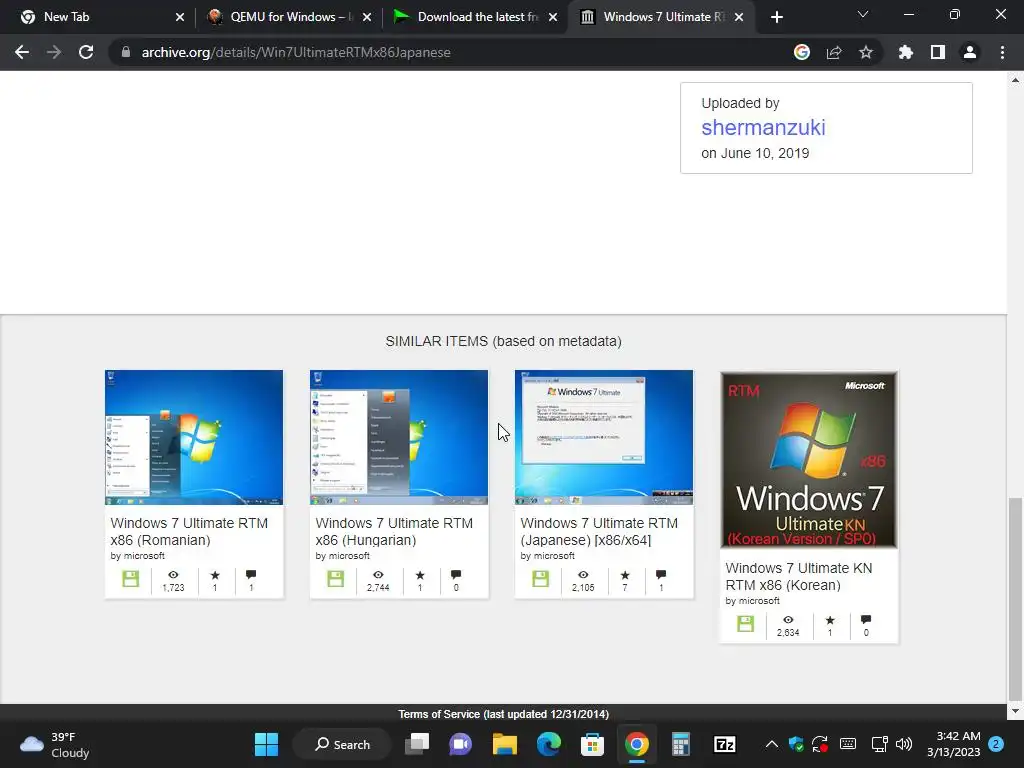
Task: Open Windows 7 Ultimate RTM (Japanese) [x86/x64] title
Action: click(600, 532)
